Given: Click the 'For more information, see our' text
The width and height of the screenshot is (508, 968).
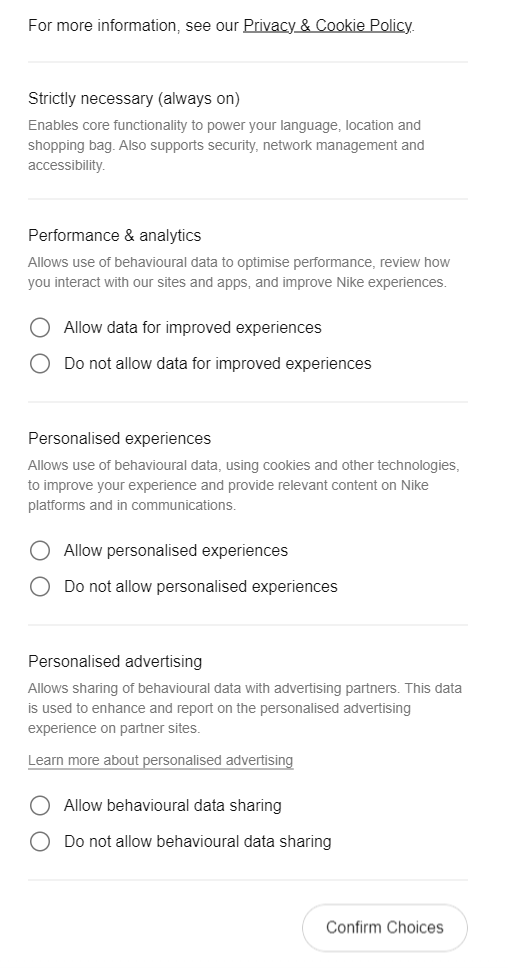Looking at the screenshot, I should click(133, 26).
